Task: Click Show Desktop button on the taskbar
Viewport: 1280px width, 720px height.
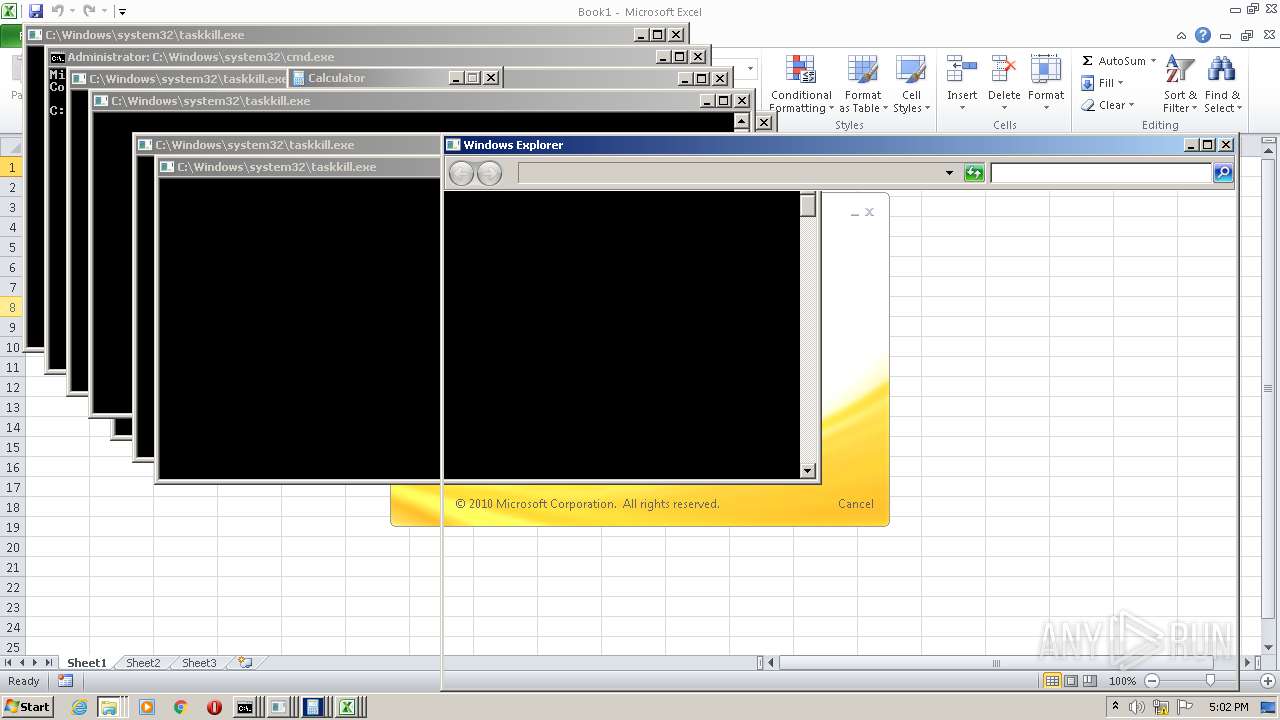Action: pos(1268,707)
